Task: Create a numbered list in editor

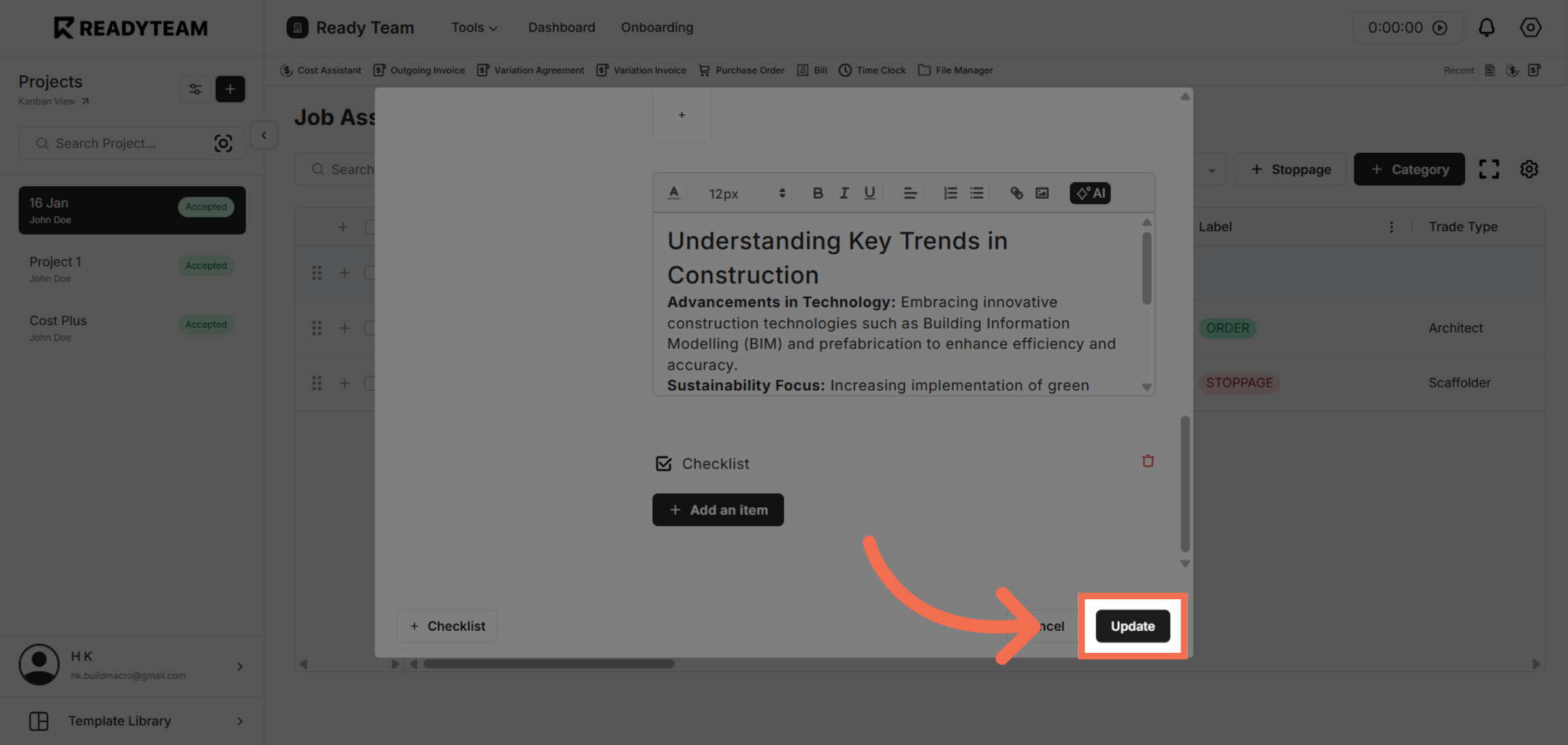Action: pos(950,193)
